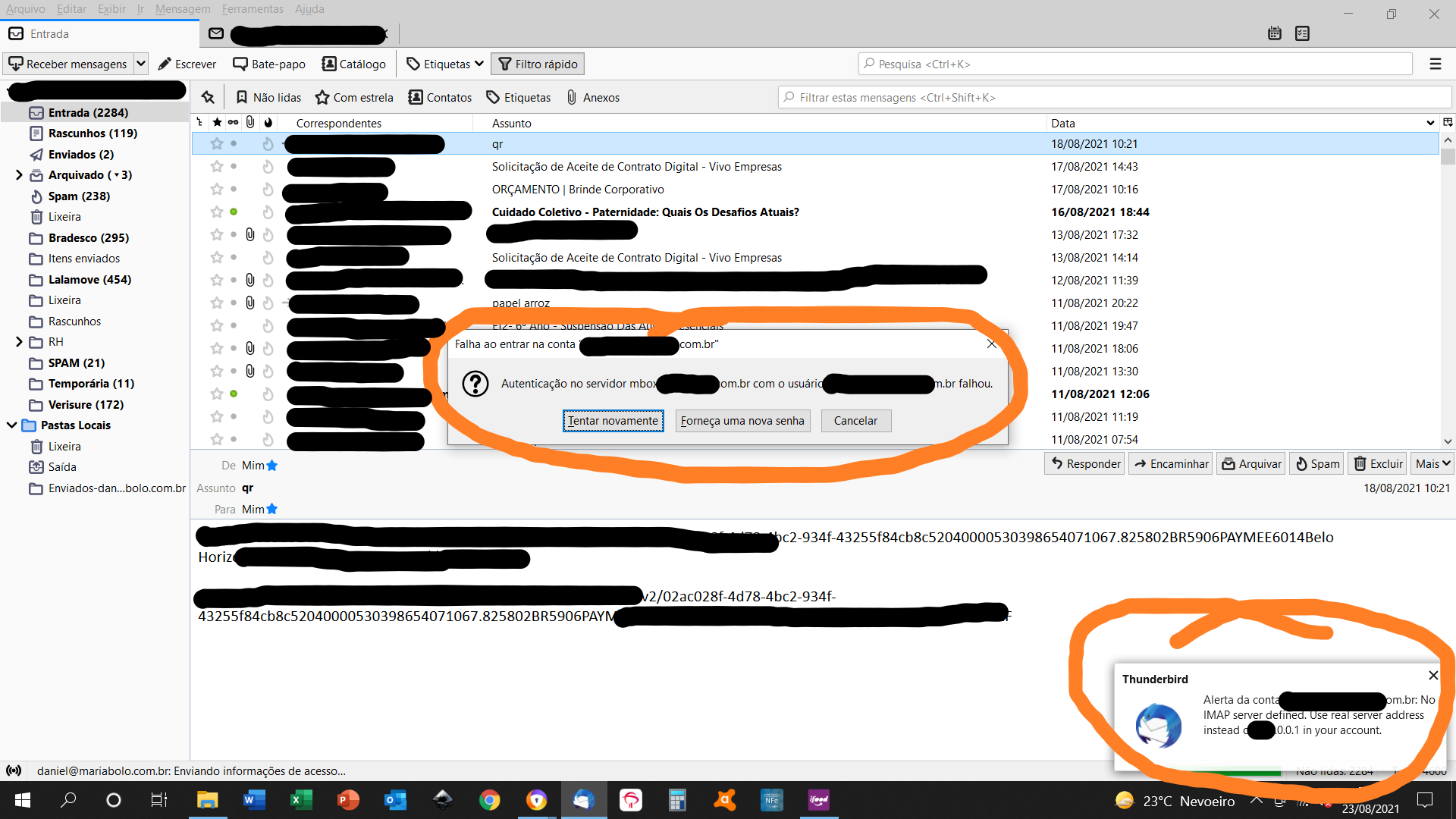Click Tentar novamente in the dialog
1456x819 pixels.
click(x=613, y=421)
